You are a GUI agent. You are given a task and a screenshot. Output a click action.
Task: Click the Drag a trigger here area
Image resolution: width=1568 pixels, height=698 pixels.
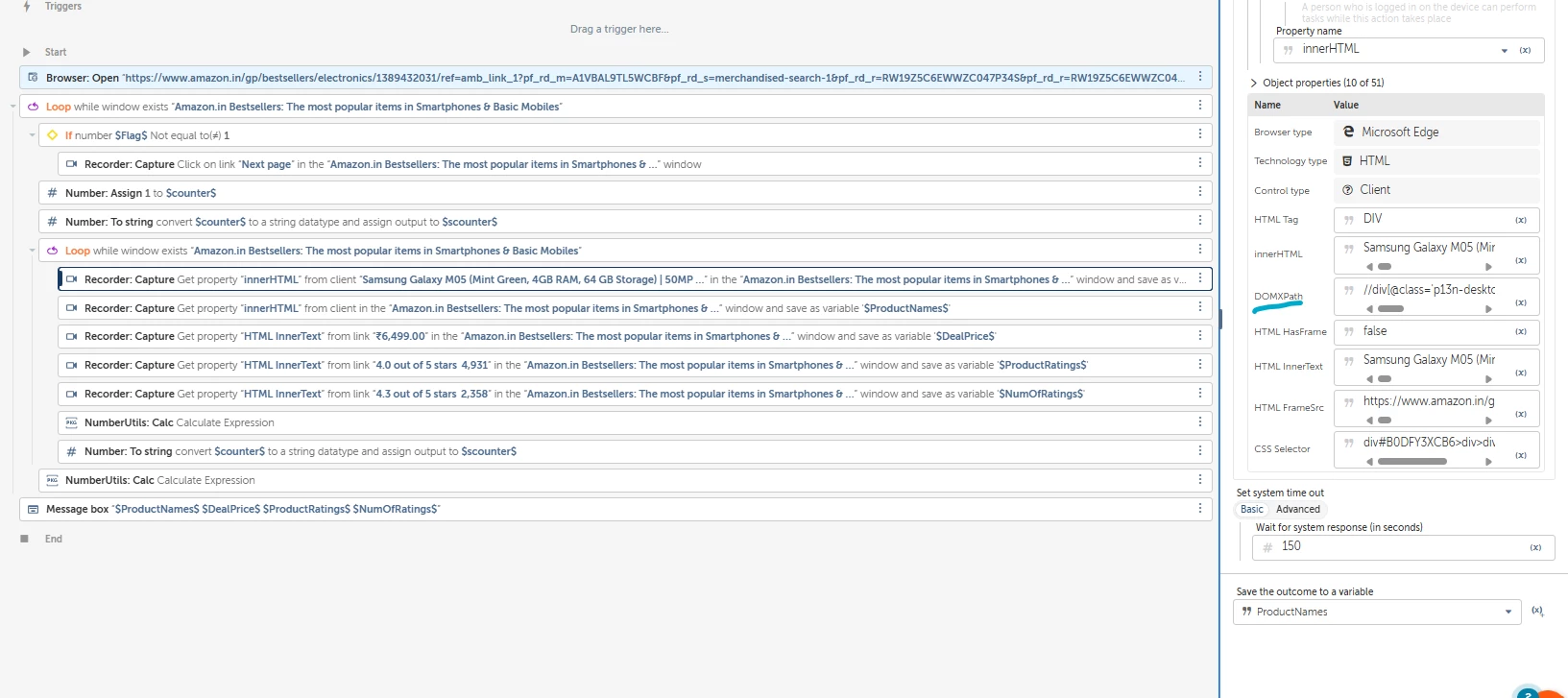click(x=619, y=29)
